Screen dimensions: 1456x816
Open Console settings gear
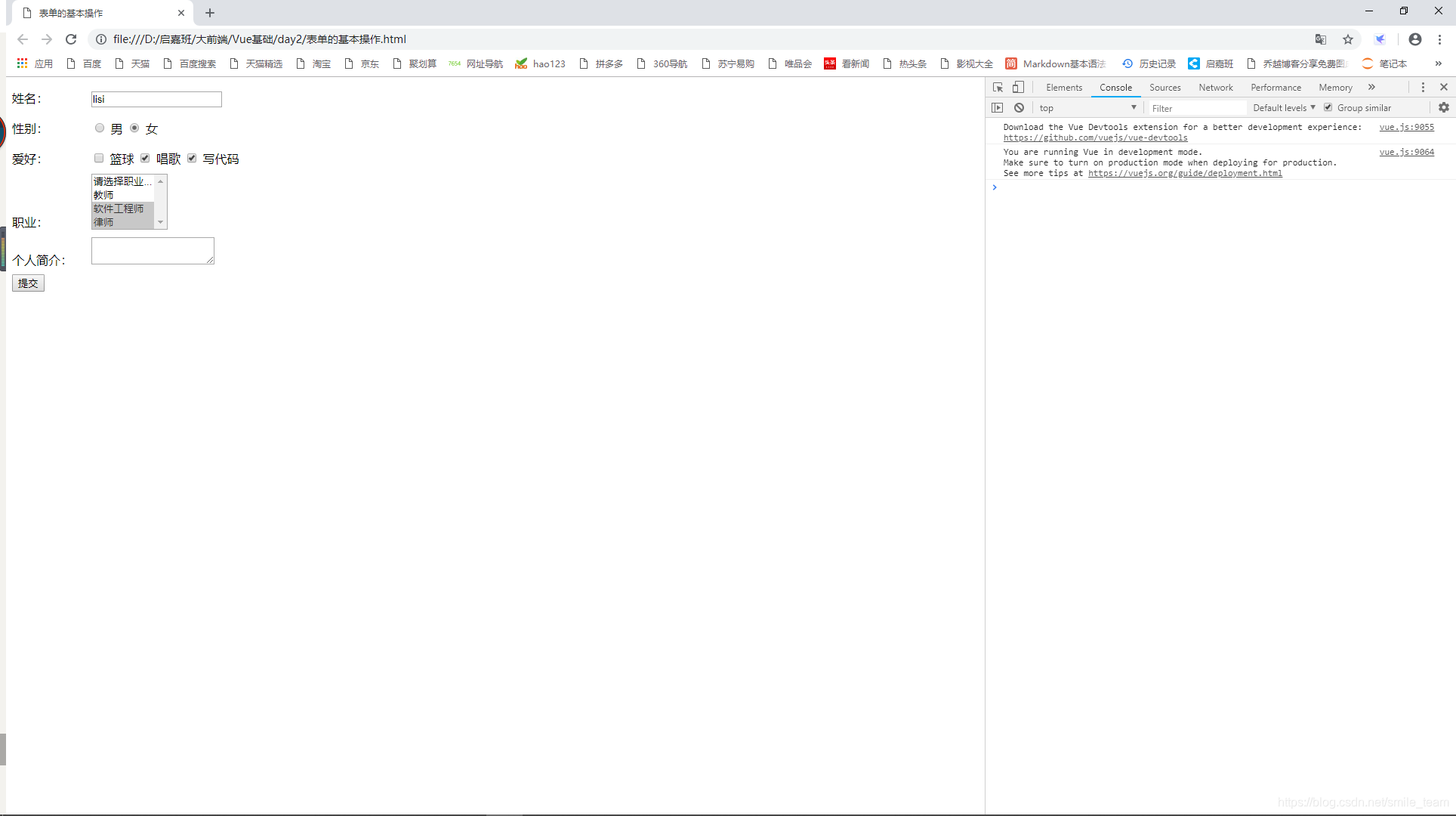click(1444, 107)
